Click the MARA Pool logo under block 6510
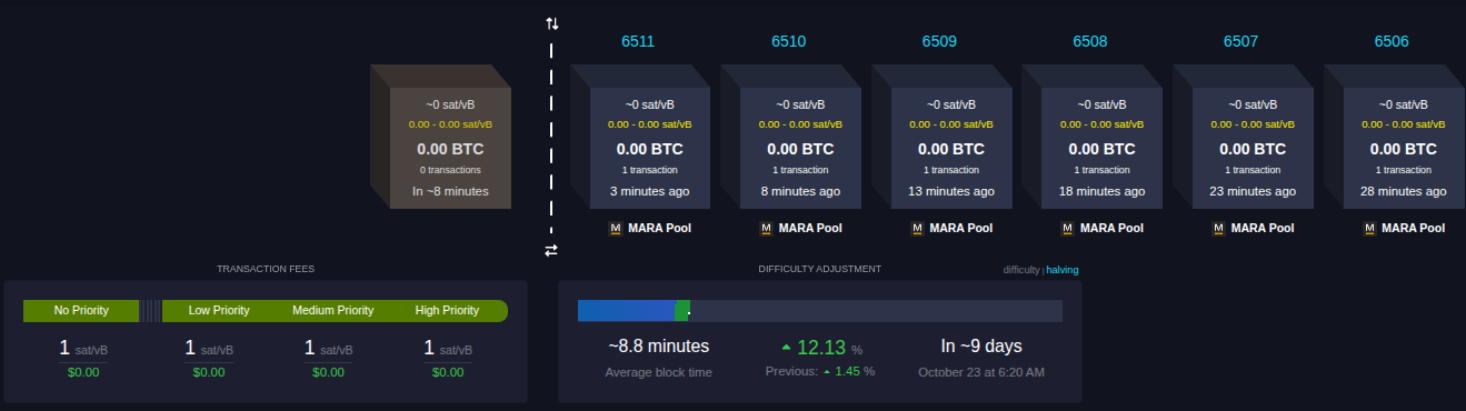 [766, 228]
